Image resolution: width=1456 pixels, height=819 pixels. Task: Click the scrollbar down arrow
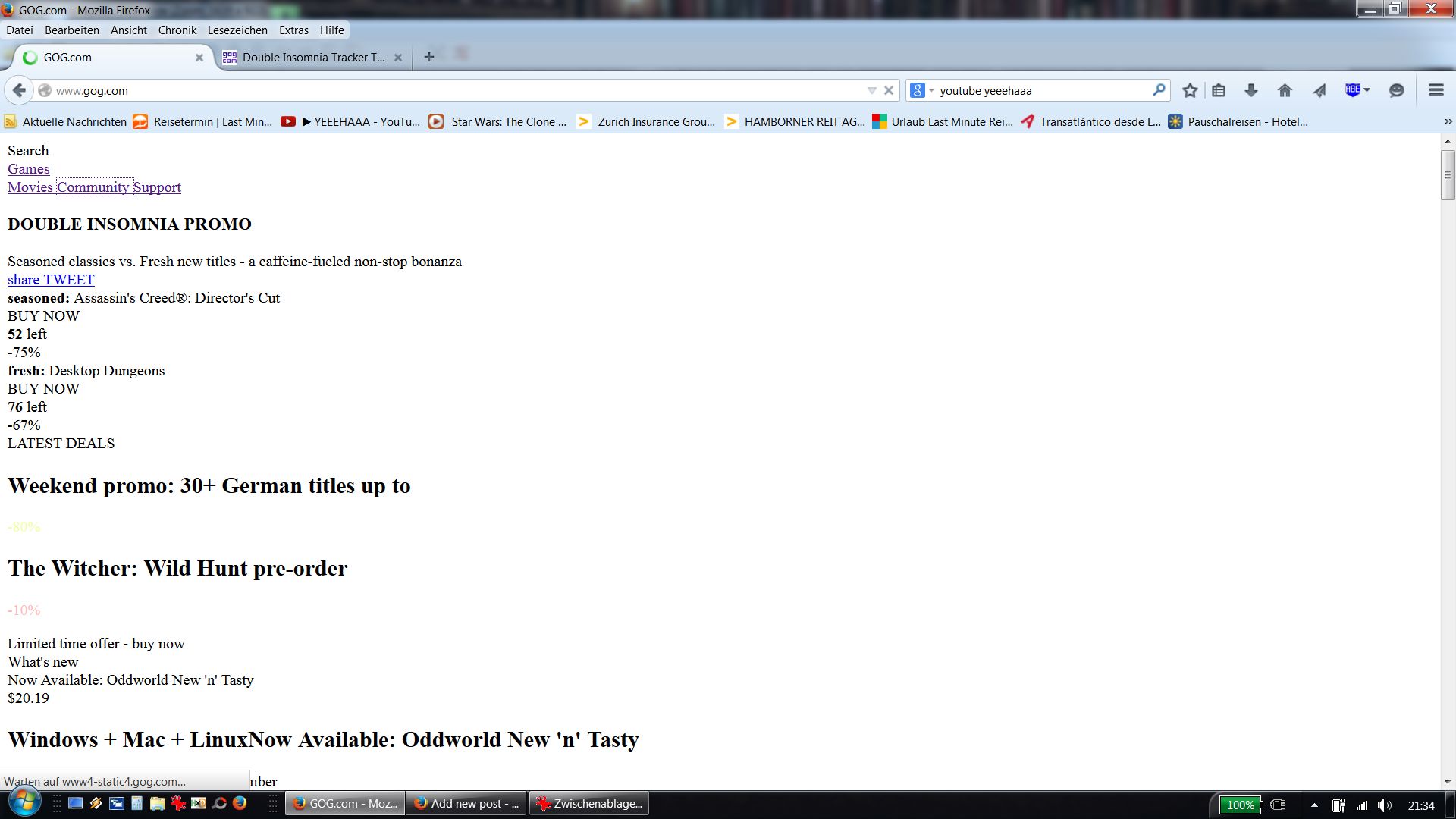point(1448,782)
